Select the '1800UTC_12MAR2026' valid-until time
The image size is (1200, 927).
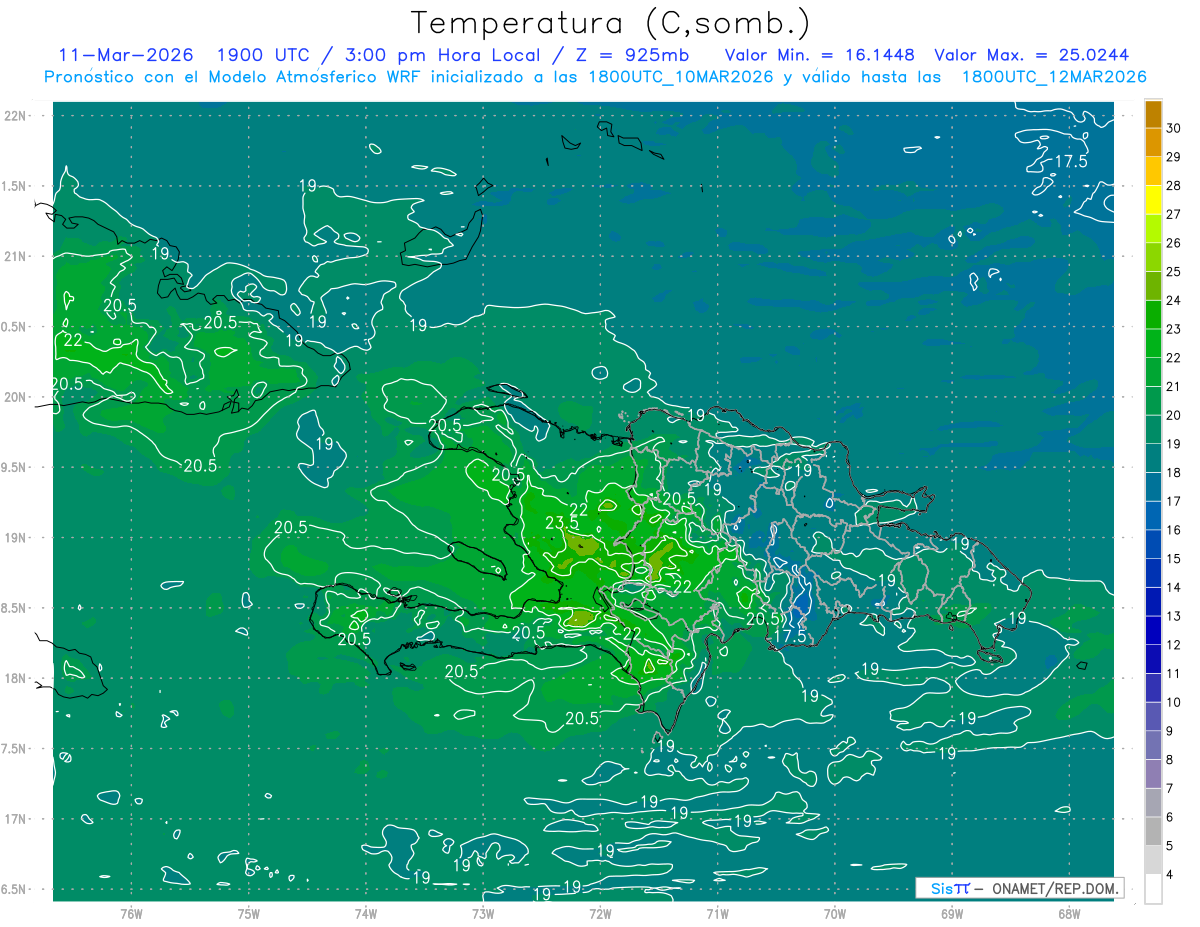[1053, 76]
